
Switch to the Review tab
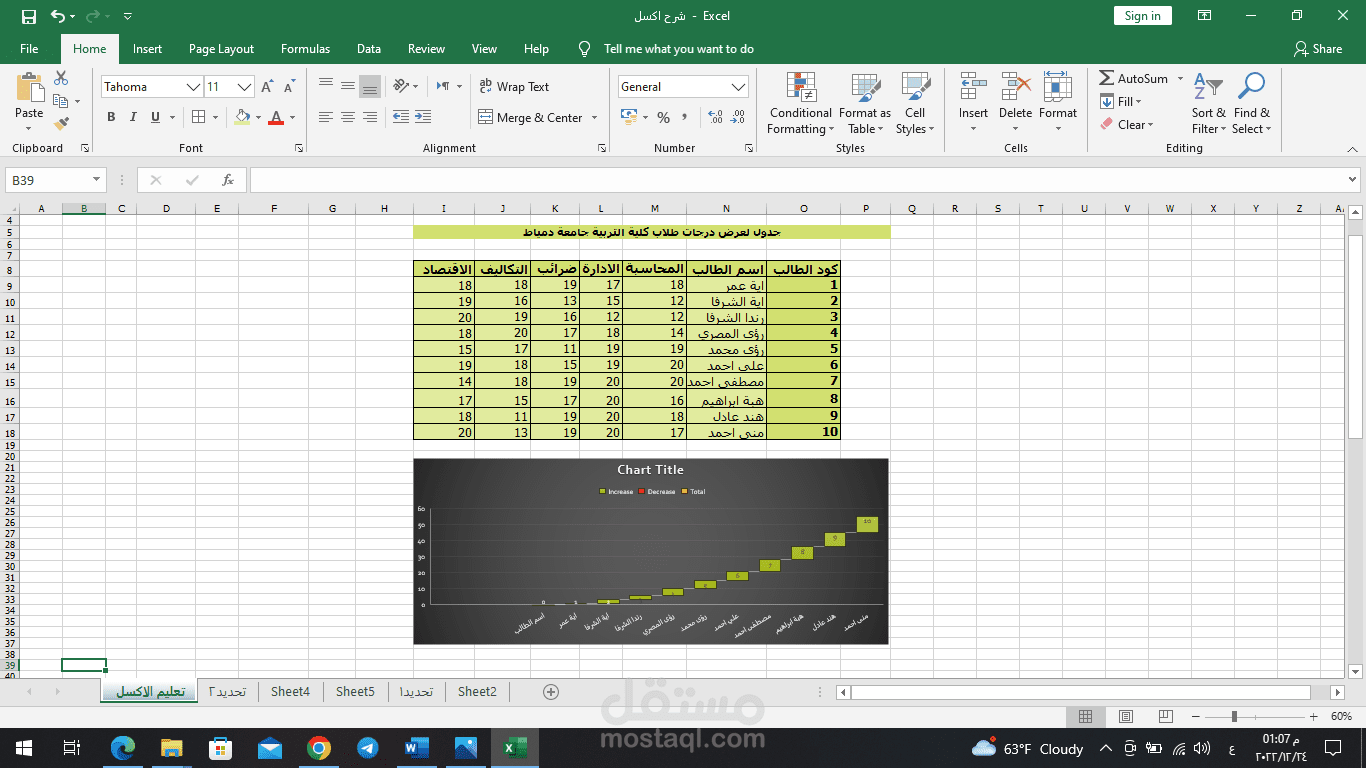click(x=426, y=48)
